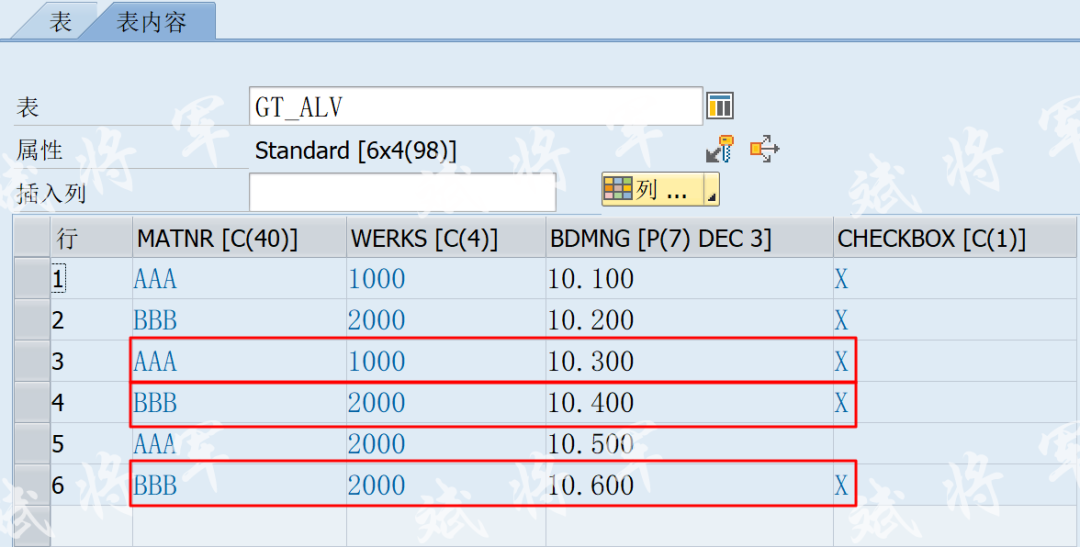Select row 5 using its row selector
The width and height of the screenshot is (1080, 547).
(x=32, y=444)
